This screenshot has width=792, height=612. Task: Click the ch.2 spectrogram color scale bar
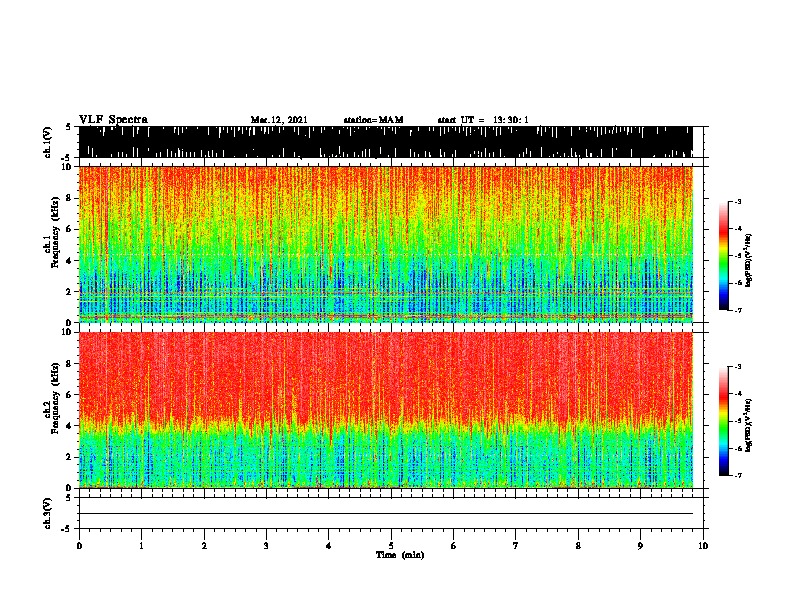723,421
